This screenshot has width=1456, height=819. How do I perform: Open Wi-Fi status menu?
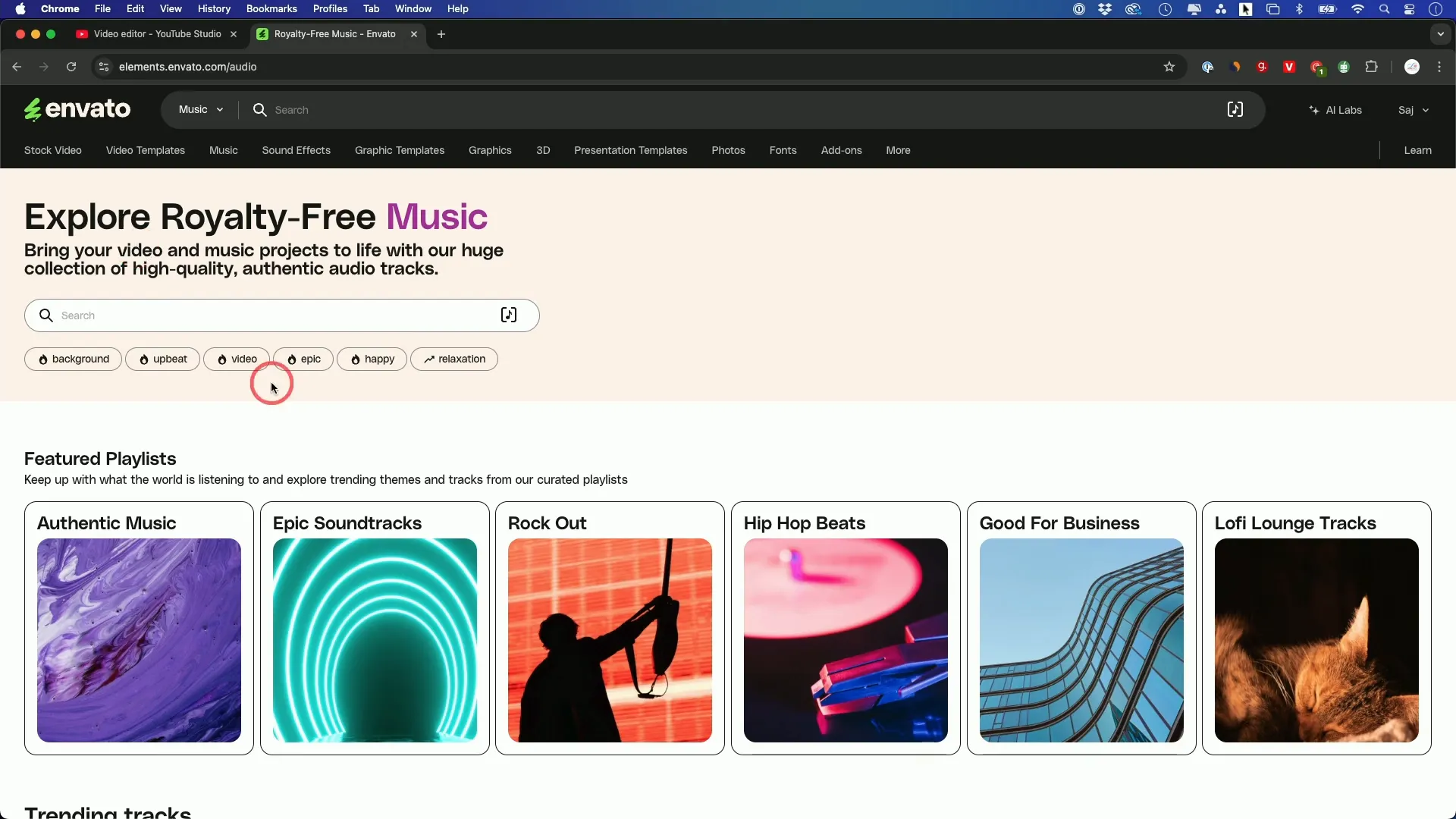1357,9
